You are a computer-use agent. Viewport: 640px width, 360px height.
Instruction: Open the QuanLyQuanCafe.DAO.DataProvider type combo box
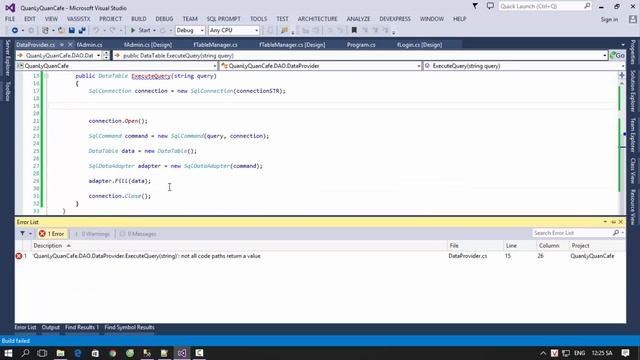(x=320, y=66)
